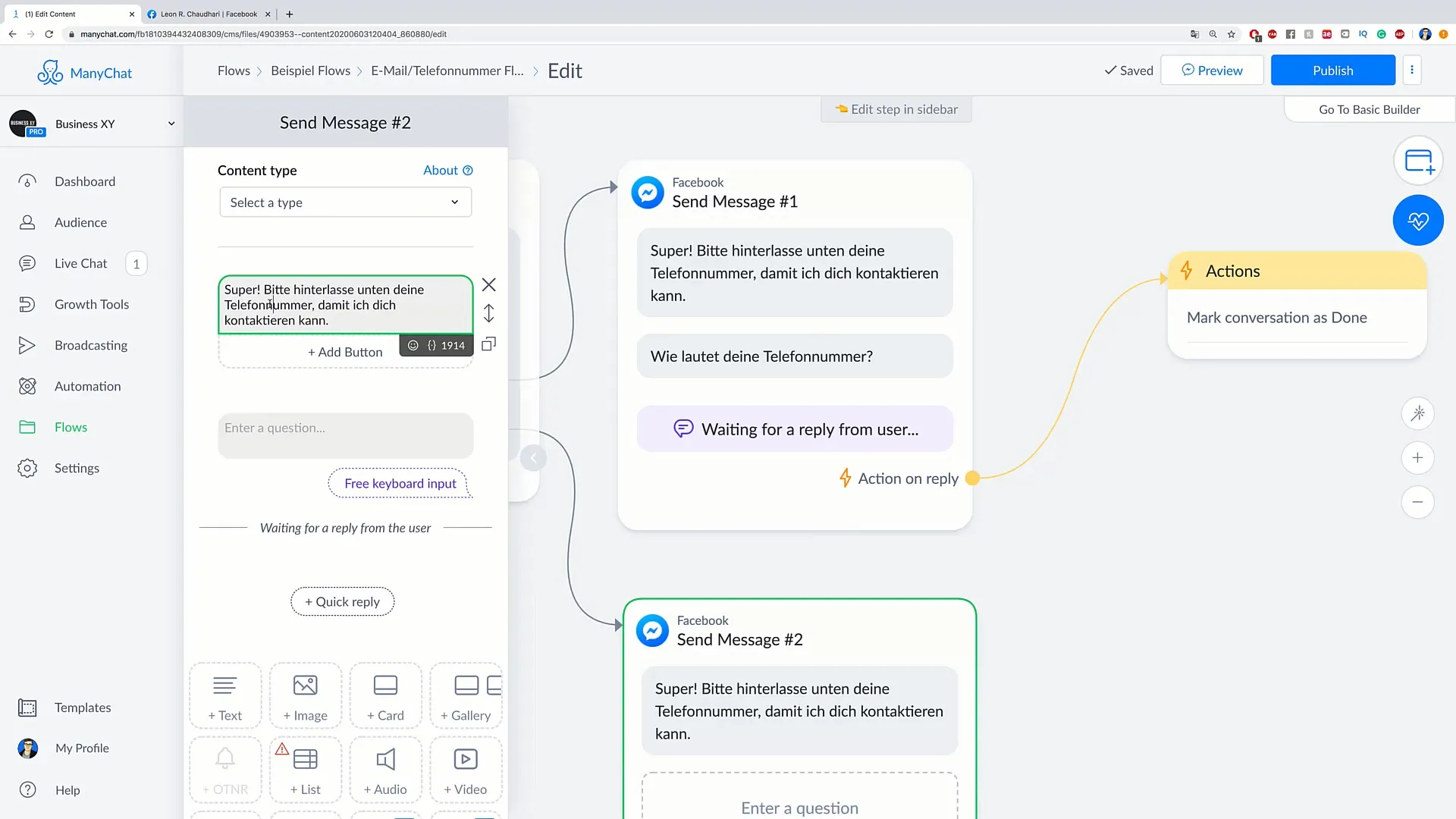The width and height of the screenshot is (1456, 819).
Task: Click the Templates icon
Action: point(27,708)
